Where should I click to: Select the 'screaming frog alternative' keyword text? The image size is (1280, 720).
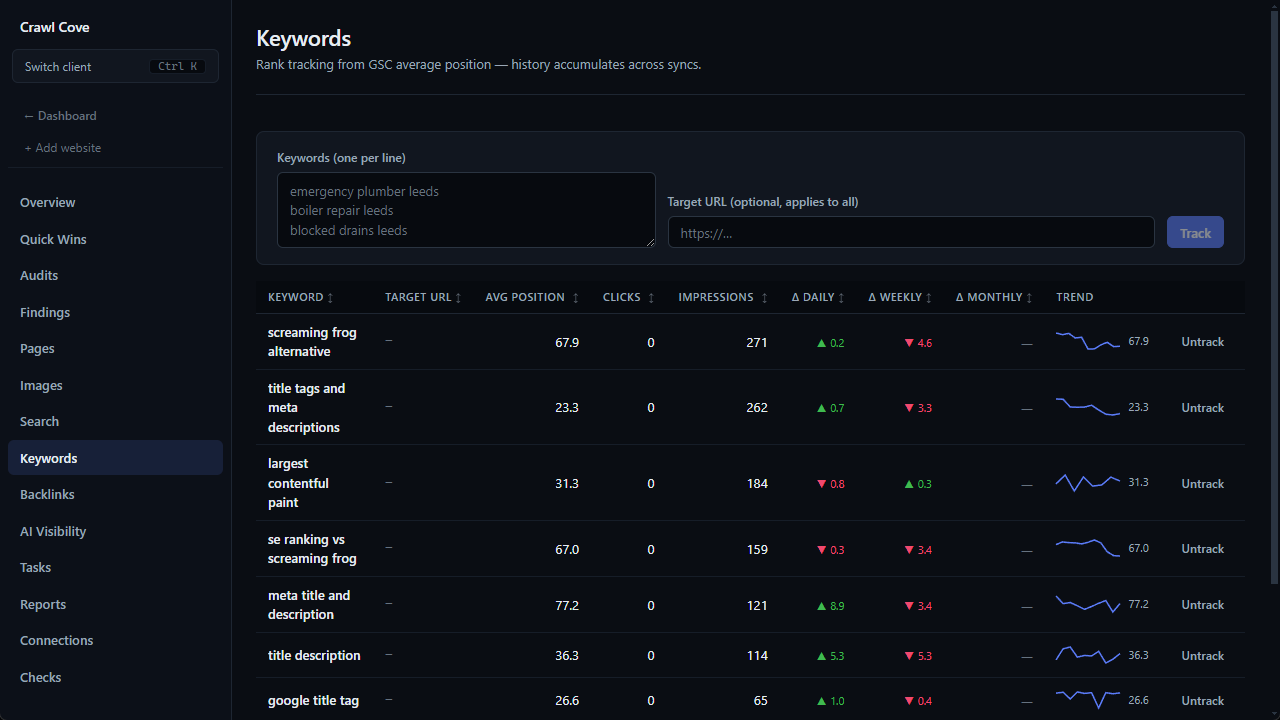tap(312, 342)
